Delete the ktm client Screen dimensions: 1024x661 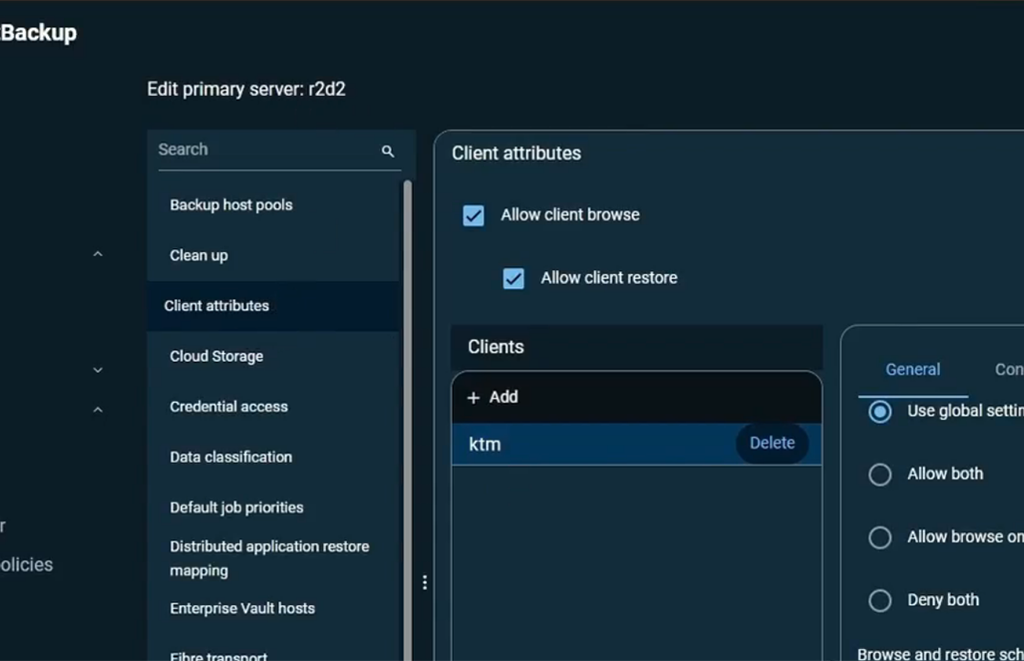pyautogui.click(x=772, y=443)
